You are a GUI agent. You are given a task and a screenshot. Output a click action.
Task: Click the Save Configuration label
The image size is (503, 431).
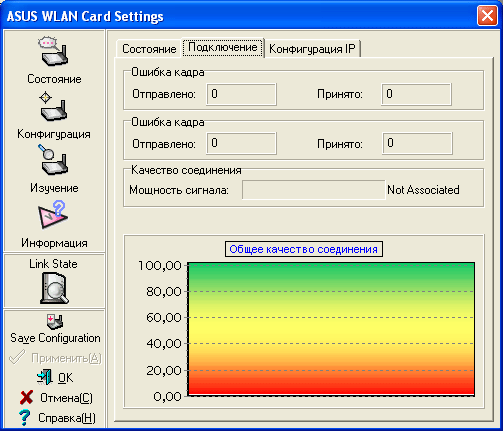[x=55, y=338]
